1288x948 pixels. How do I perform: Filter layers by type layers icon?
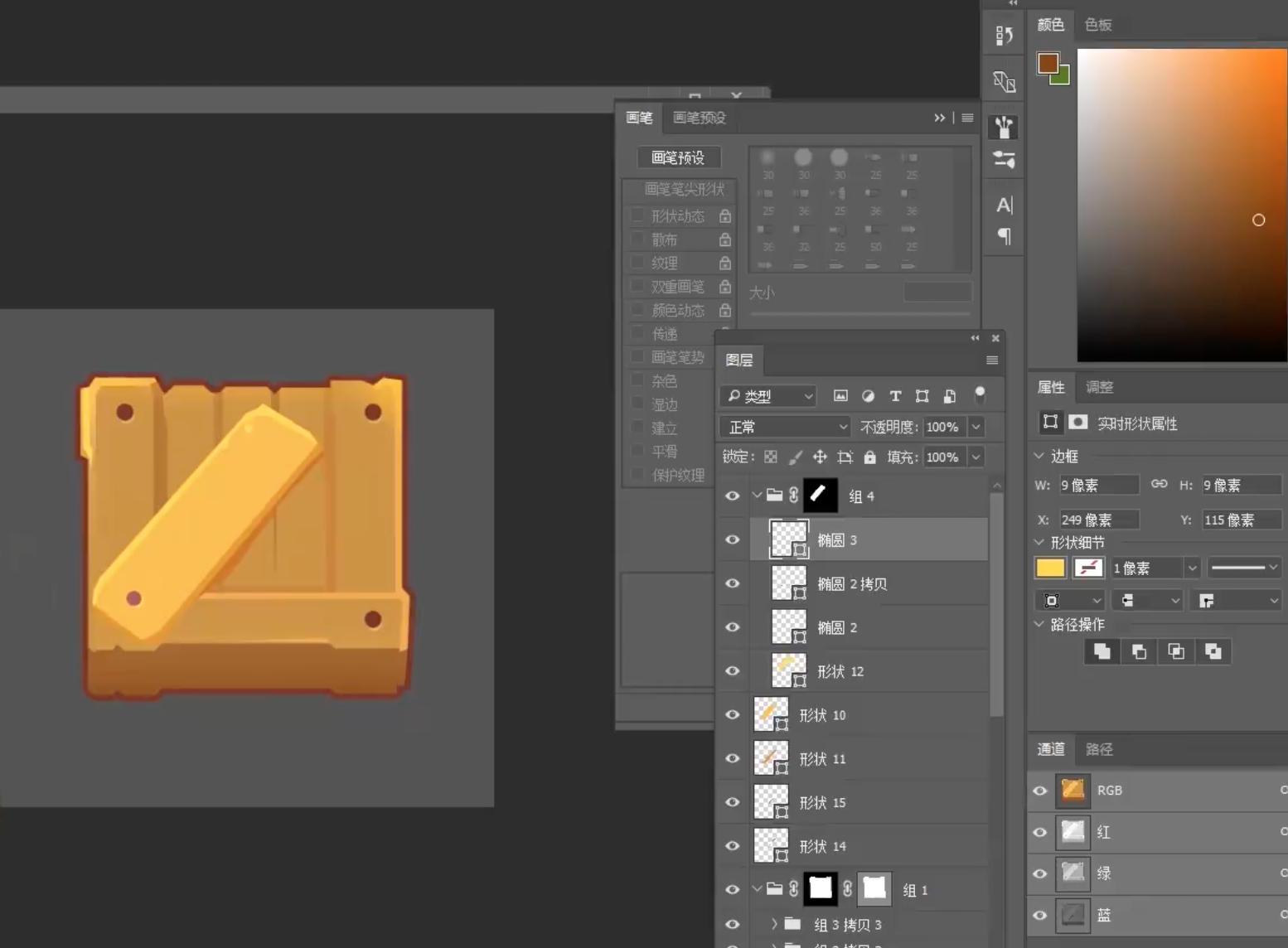895,396
